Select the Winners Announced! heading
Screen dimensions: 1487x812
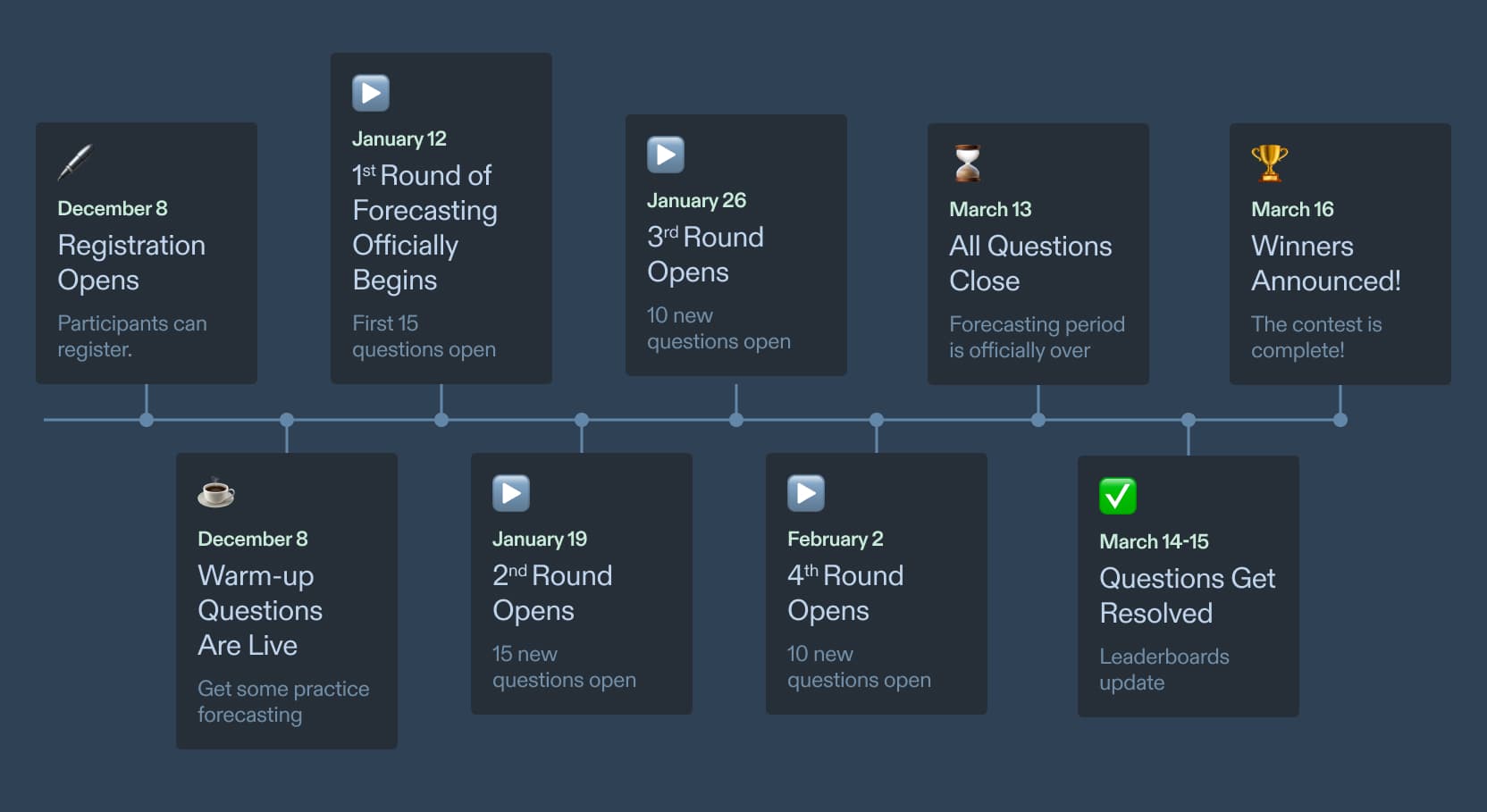point(1325,264)
